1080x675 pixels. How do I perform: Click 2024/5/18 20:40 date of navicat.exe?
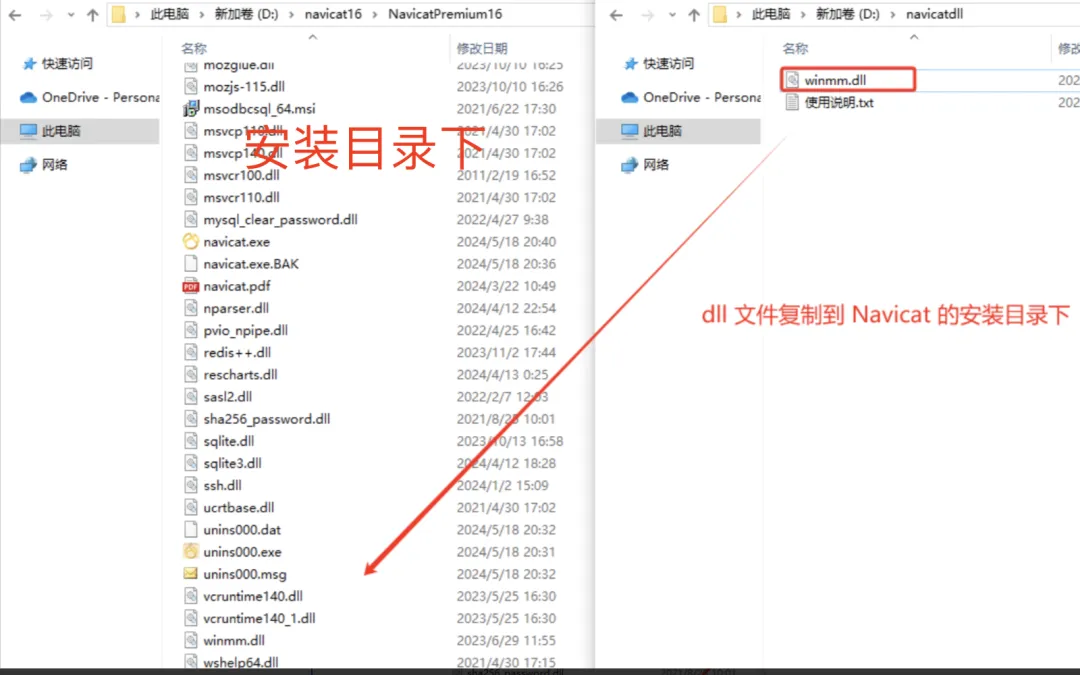click(x=506, y=242)
